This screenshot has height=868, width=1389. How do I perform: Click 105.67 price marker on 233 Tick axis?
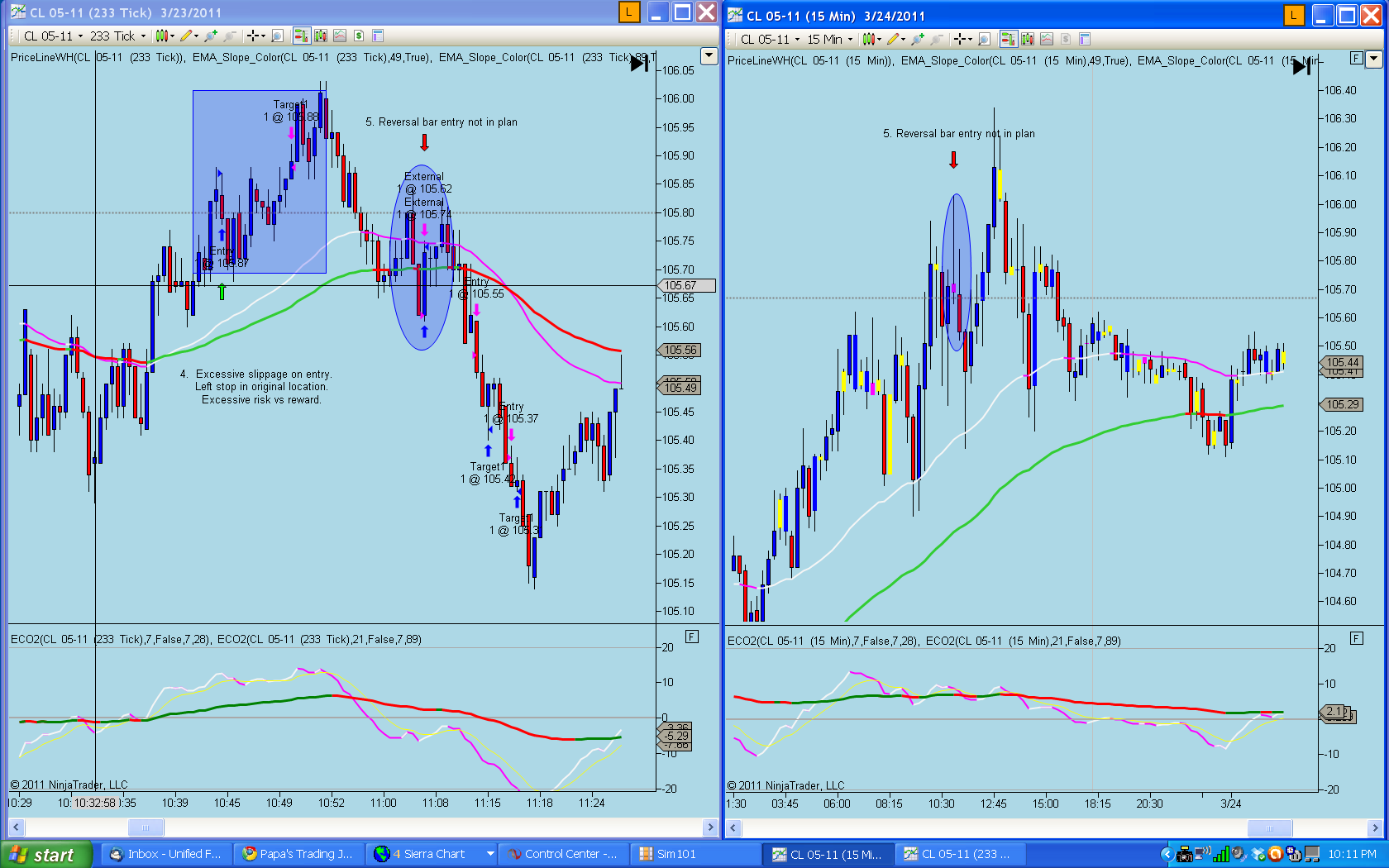coord(686,285)
